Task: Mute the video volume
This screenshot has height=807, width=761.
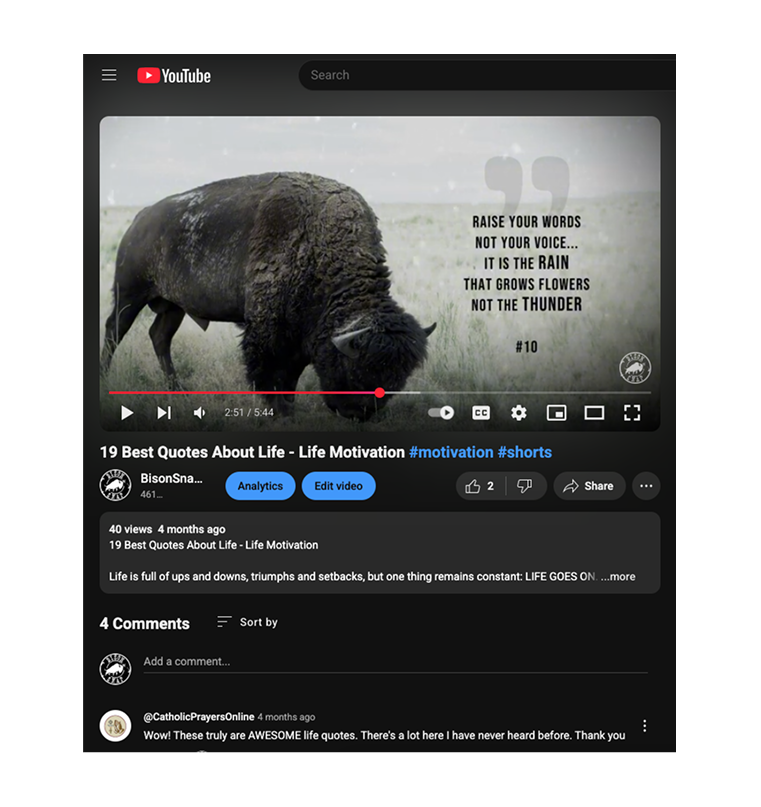Action: [x=200, y=412]
